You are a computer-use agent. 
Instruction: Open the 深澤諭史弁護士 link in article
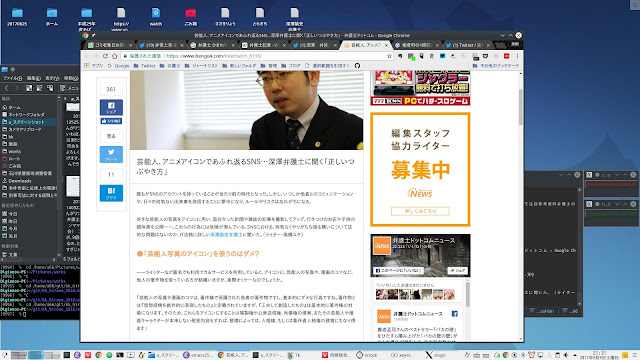coord(226,235)
